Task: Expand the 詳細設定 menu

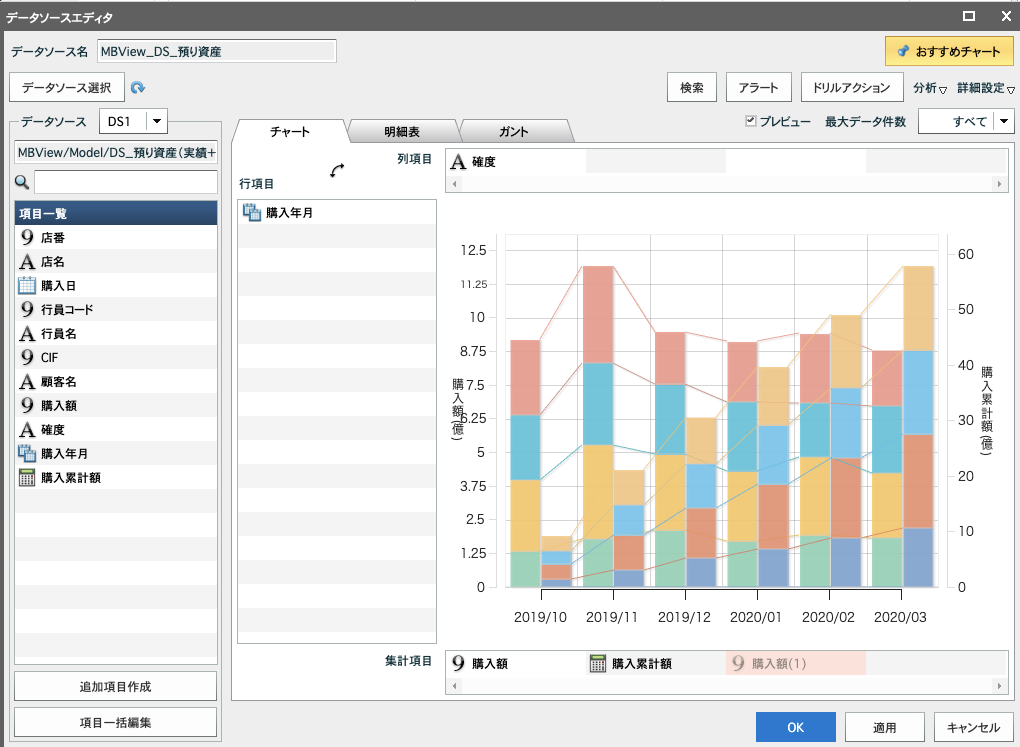Action: (x=985, y=88)
